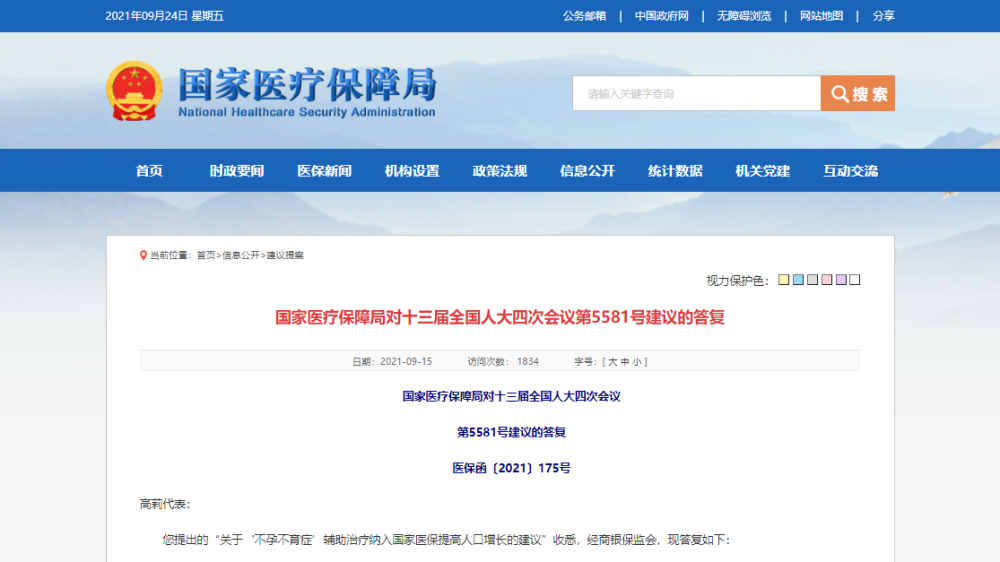Click the document number 医保函〔2021〕175号
This screenshot has width=1000, height=562.
point(511,468)
